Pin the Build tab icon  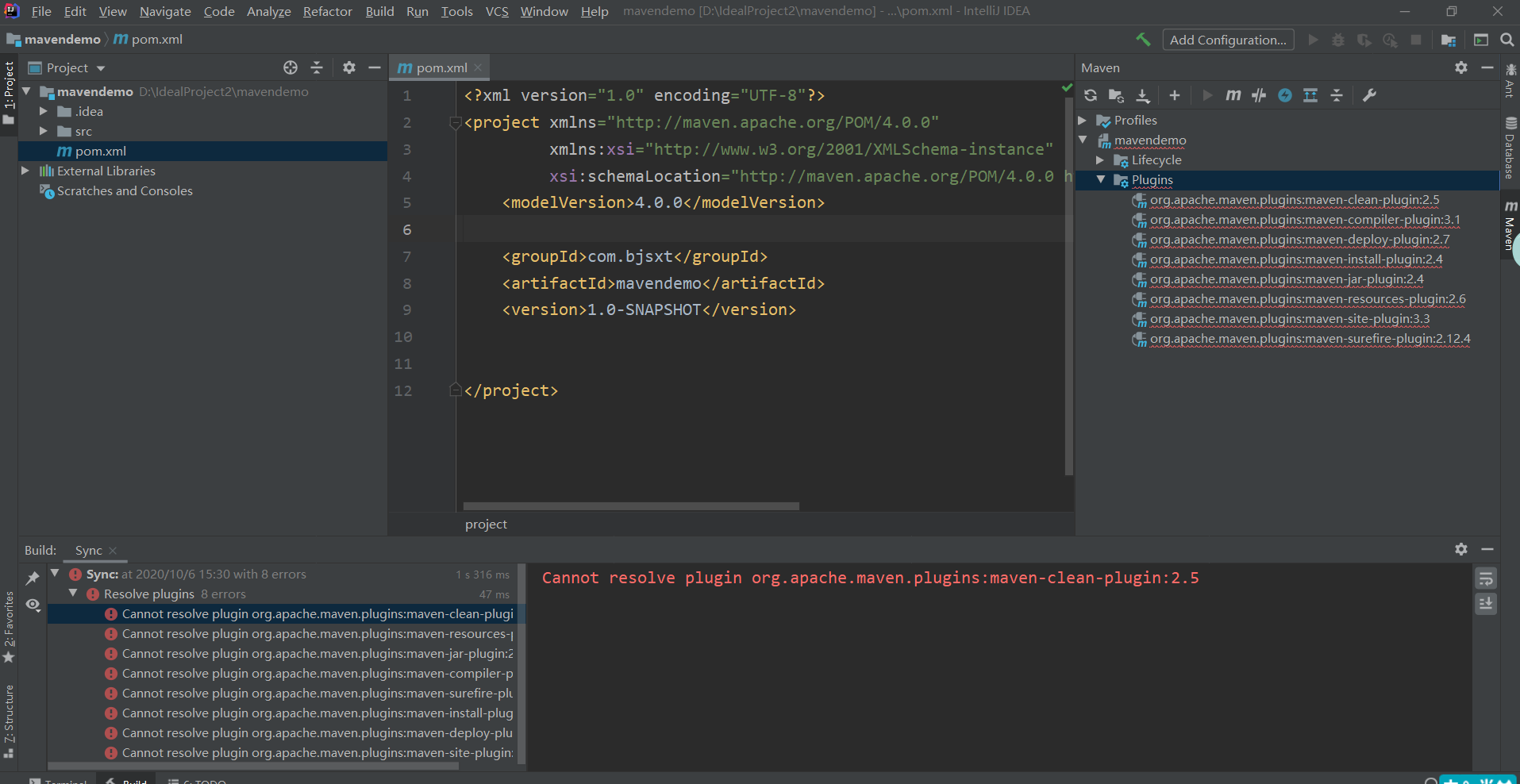pyautogui.click(x=33, y=578)
